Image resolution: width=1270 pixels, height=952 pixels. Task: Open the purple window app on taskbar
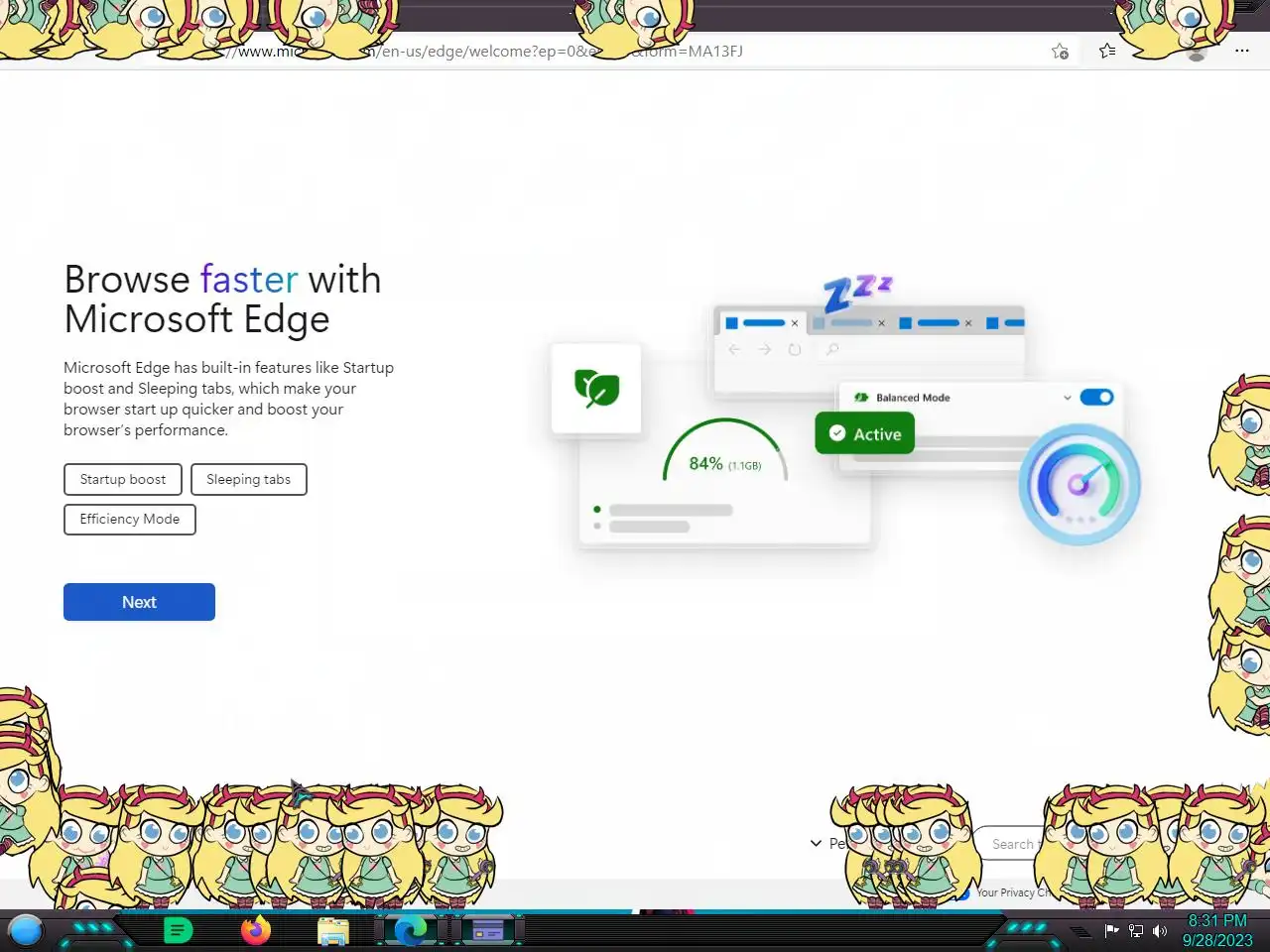point(487,930)
